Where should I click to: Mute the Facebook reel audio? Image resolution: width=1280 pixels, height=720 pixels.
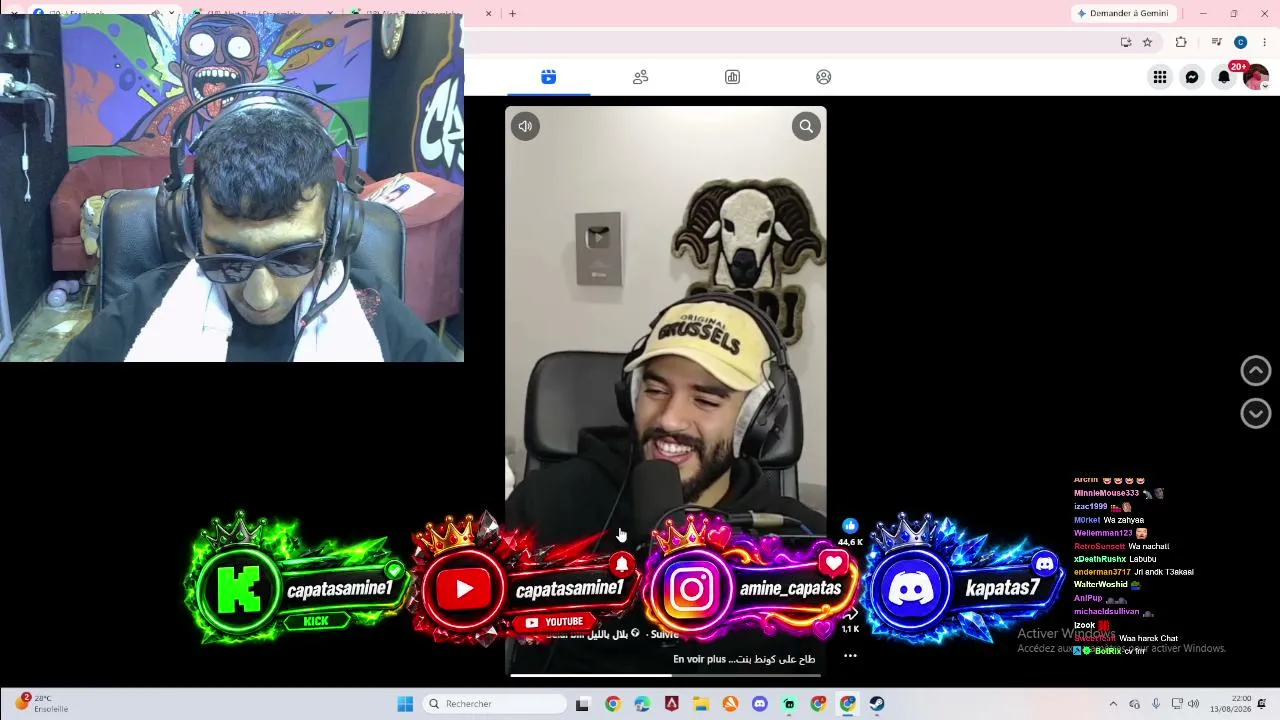pyautogui.click(x=525, y=126)
